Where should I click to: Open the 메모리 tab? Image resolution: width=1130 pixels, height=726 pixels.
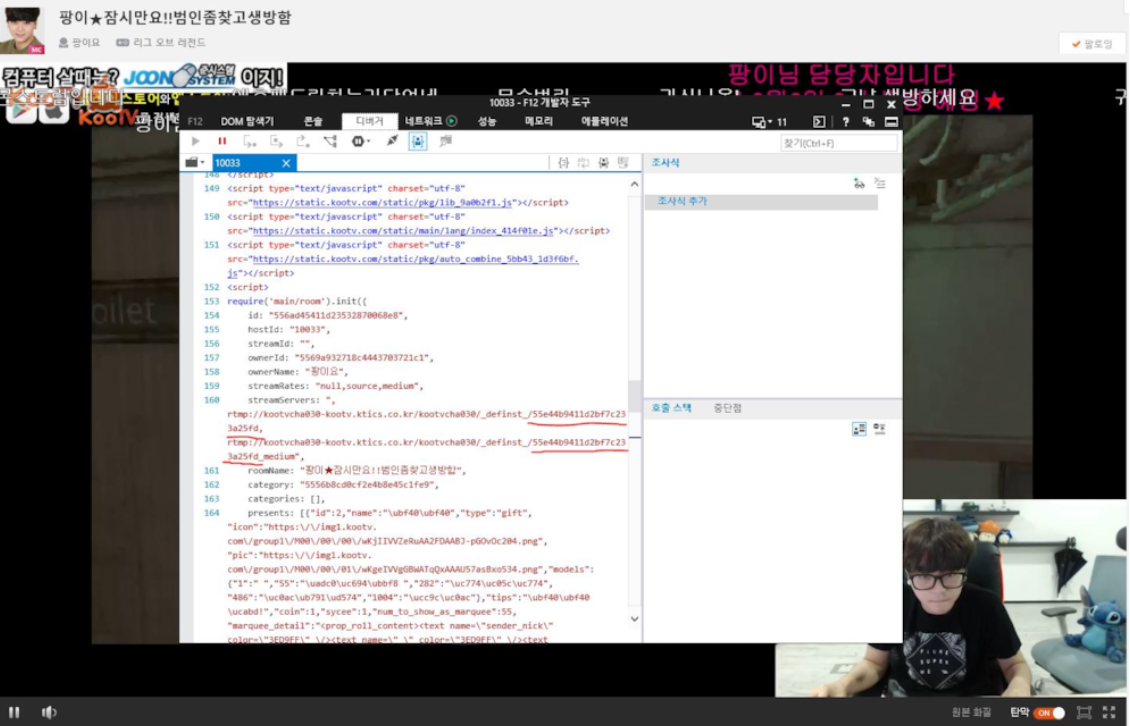[x=538, y=121]
